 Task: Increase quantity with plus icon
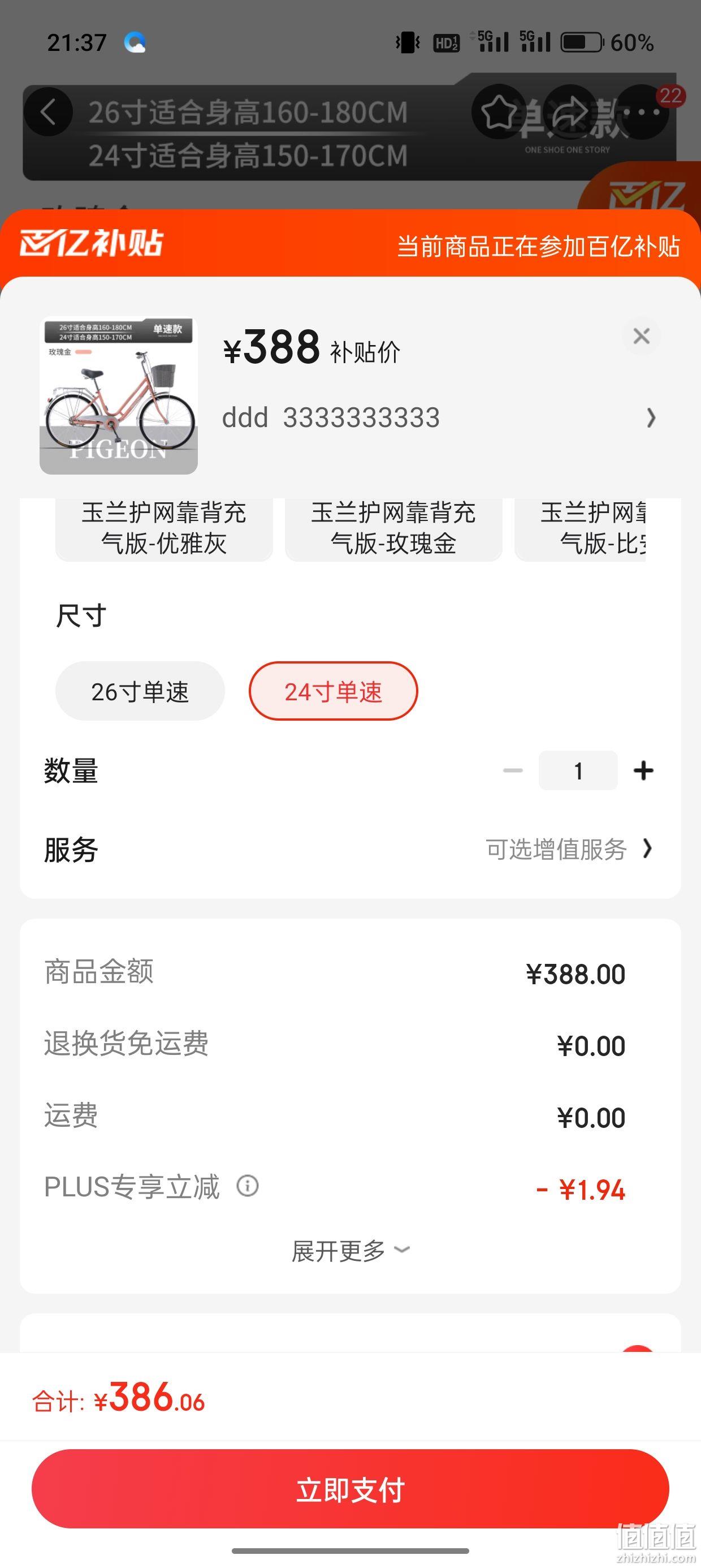643,770
